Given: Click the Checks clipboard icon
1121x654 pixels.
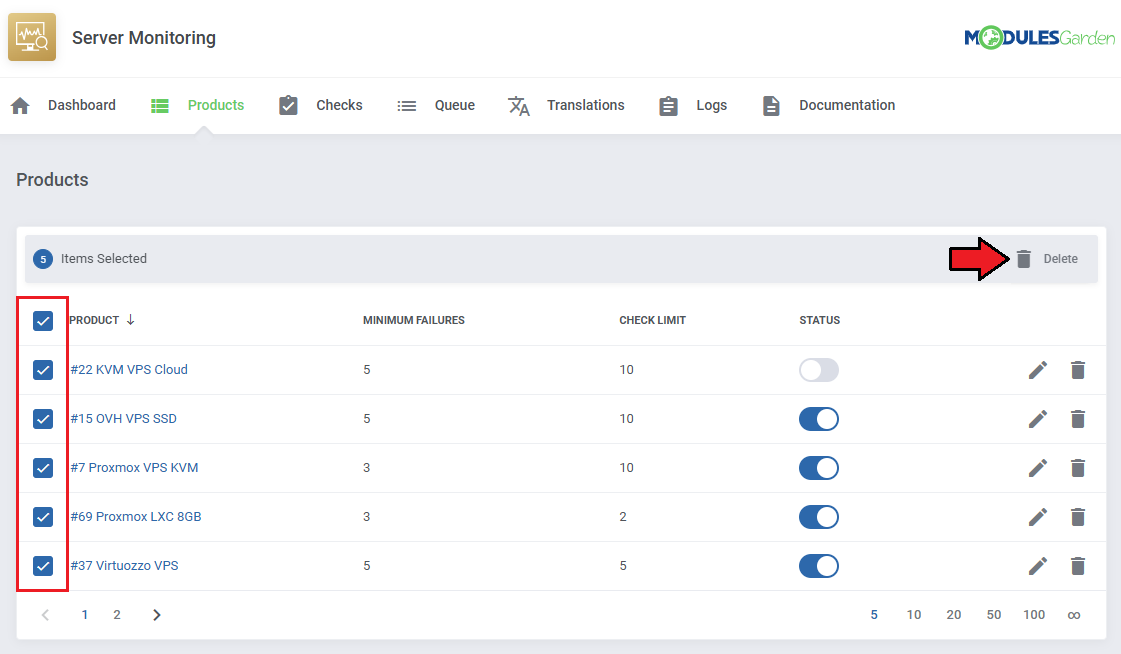Looking at the screenshot, I should point(288,105).
